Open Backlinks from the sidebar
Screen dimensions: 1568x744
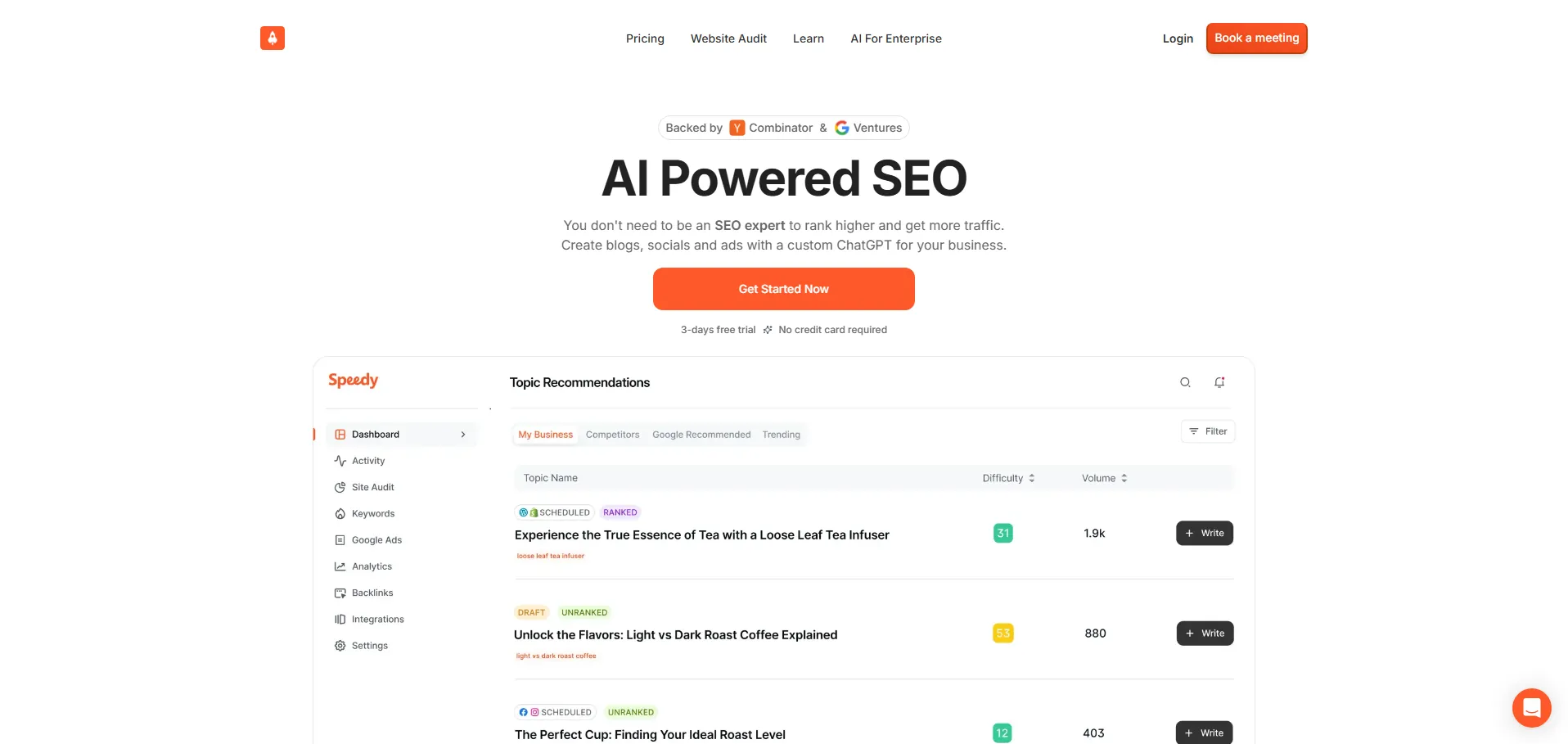pos(372,593)
